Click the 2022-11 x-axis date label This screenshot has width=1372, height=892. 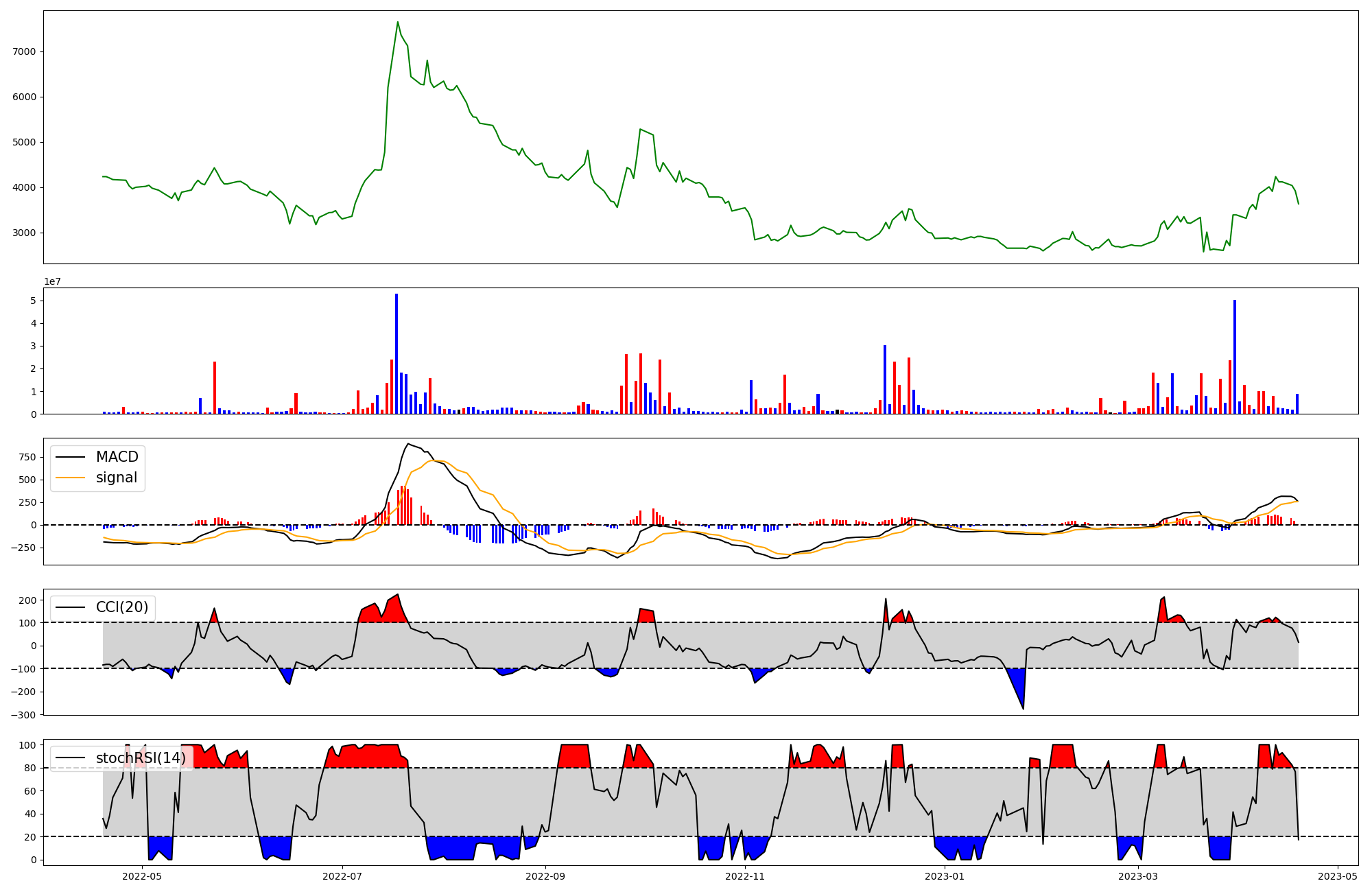click(x=745, y=876)
